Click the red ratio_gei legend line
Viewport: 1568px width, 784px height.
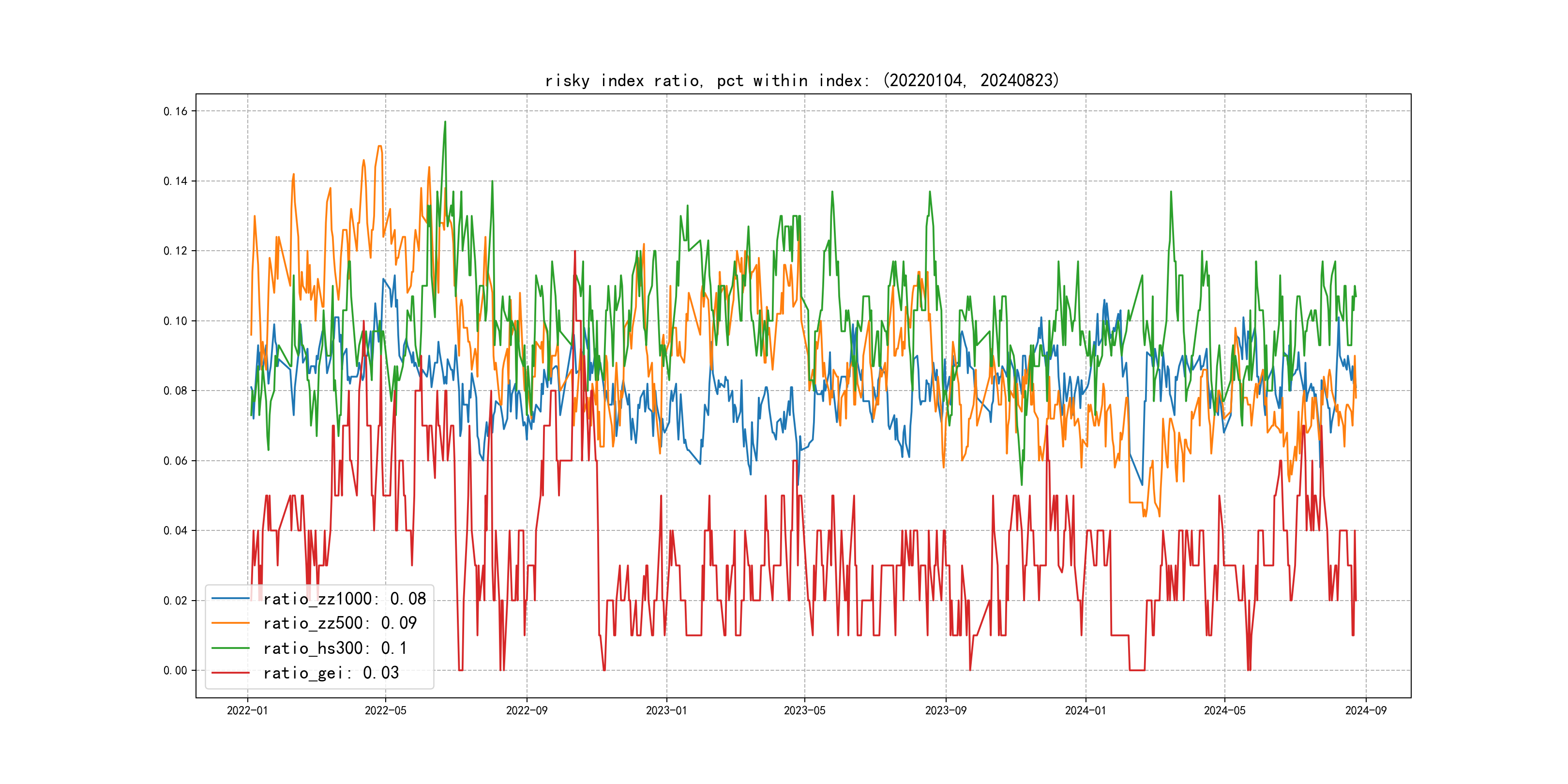coord(230,673)
